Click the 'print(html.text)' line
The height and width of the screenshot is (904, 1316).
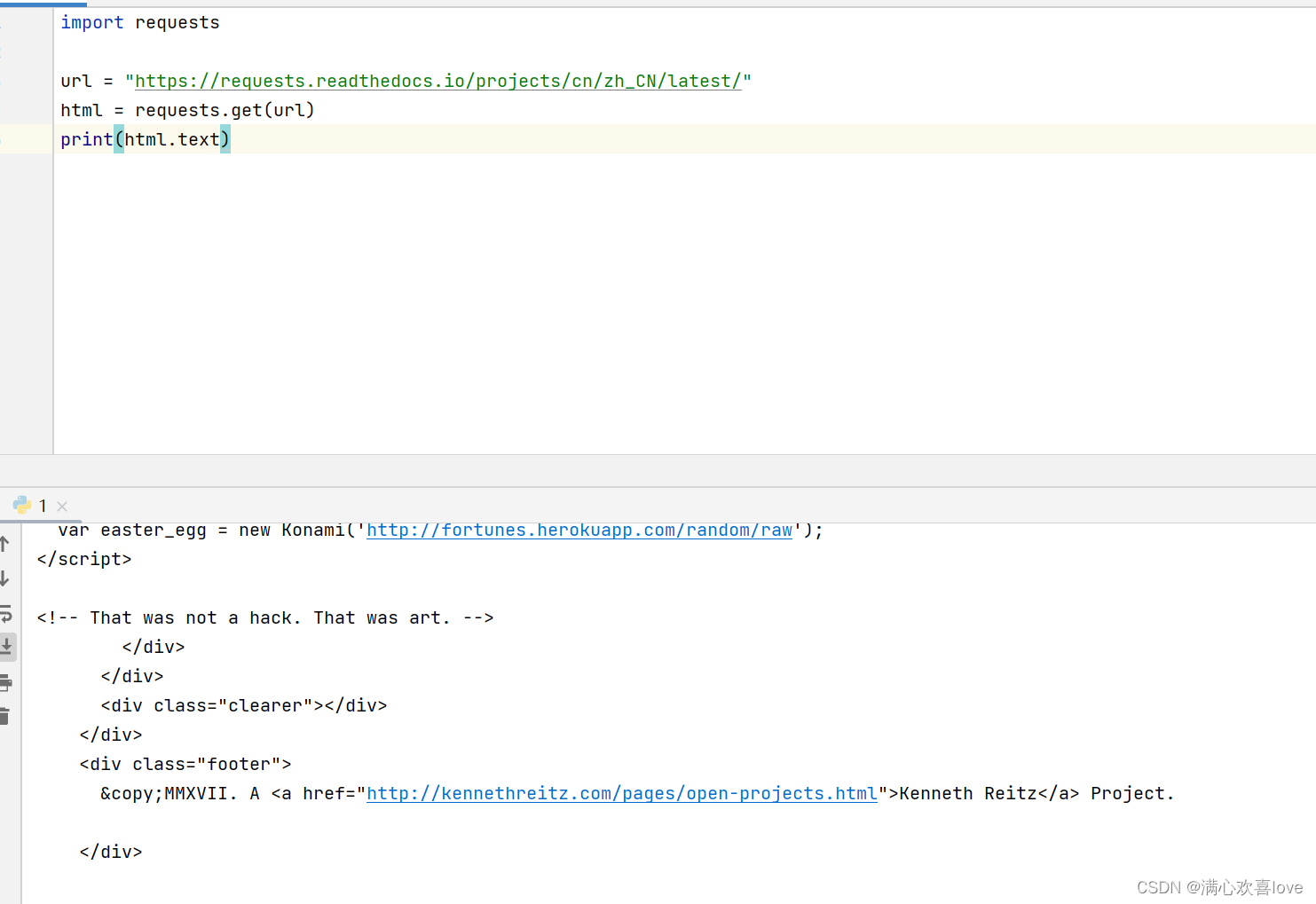(146, 139)
